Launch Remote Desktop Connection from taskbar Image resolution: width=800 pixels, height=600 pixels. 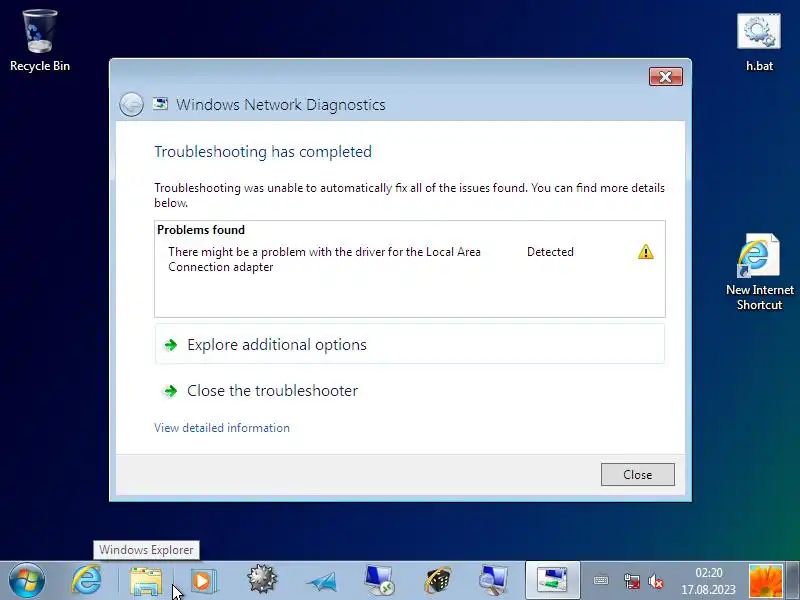pyautogui.click(x=379, y=580)
